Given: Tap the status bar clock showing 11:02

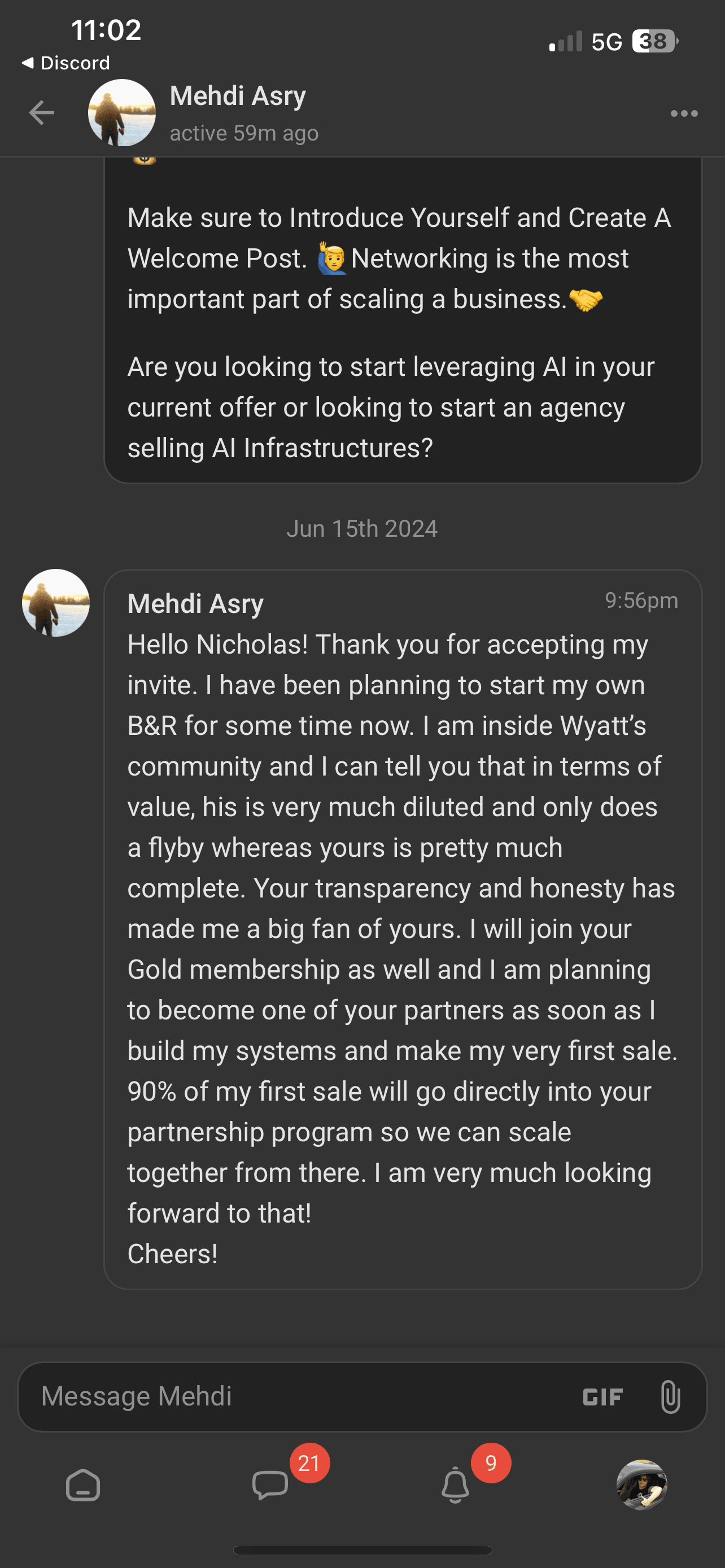Looking at the screenshot, I should coord(107,30).
